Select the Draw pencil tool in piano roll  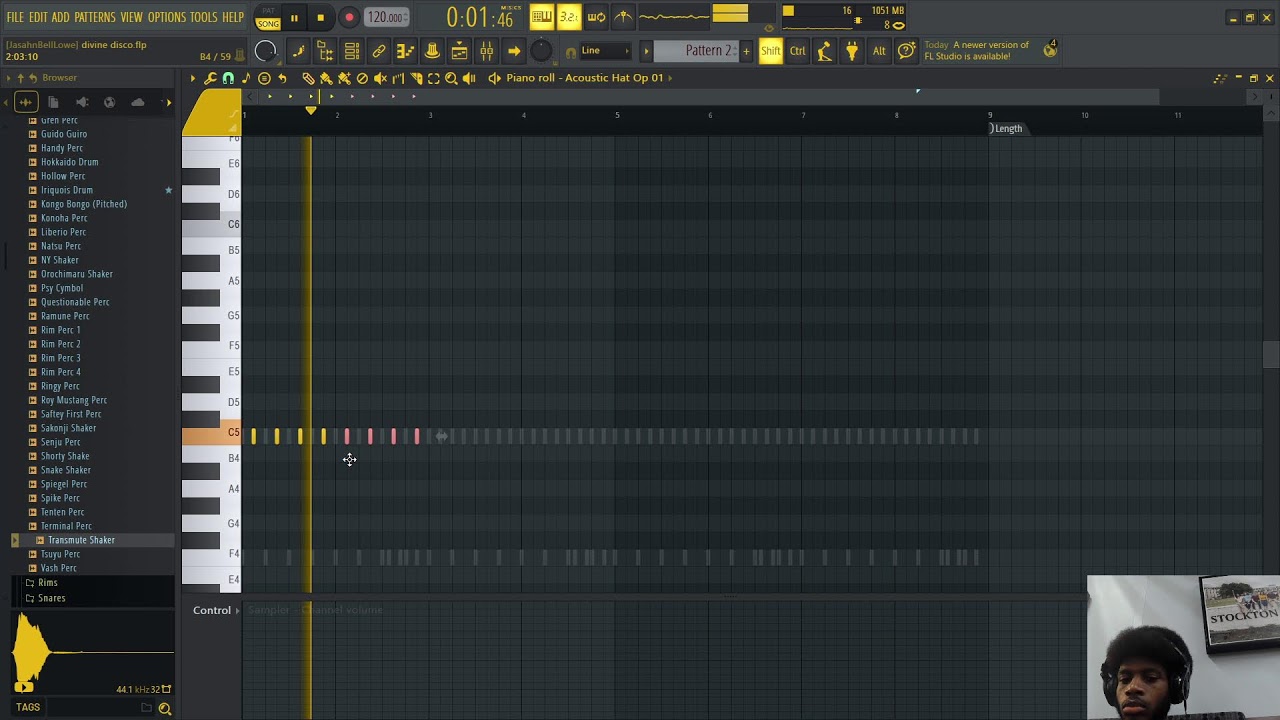(x=308, y=78)
